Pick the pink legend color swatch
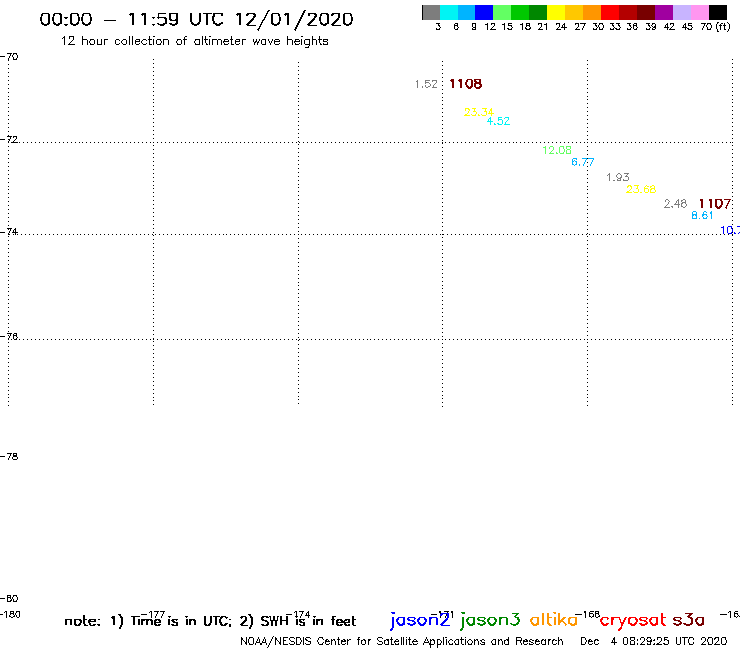 point(699,12)
